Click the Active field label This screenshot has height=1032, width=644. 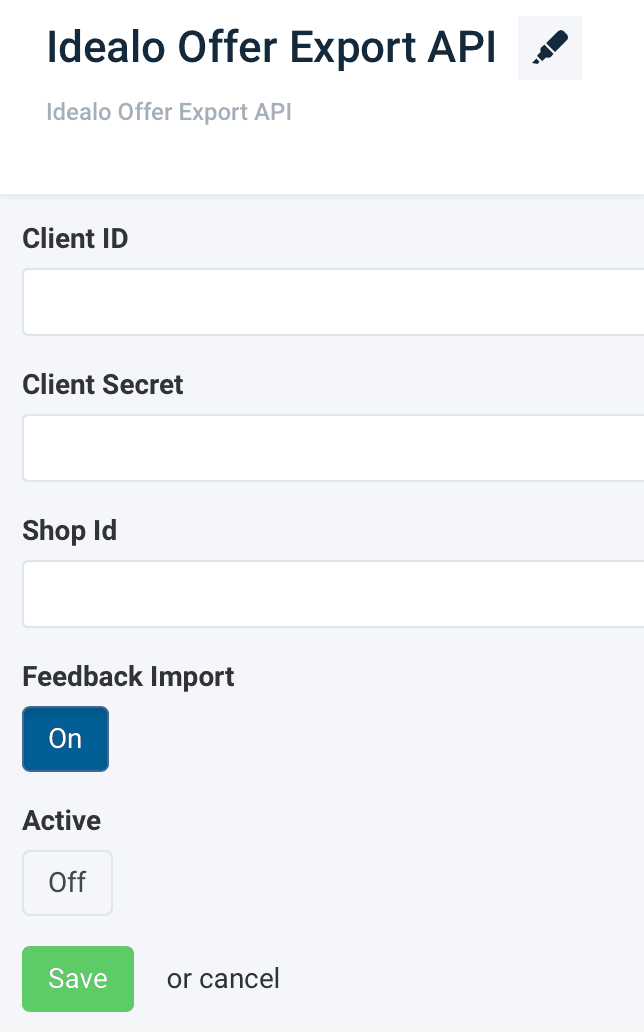62,821
